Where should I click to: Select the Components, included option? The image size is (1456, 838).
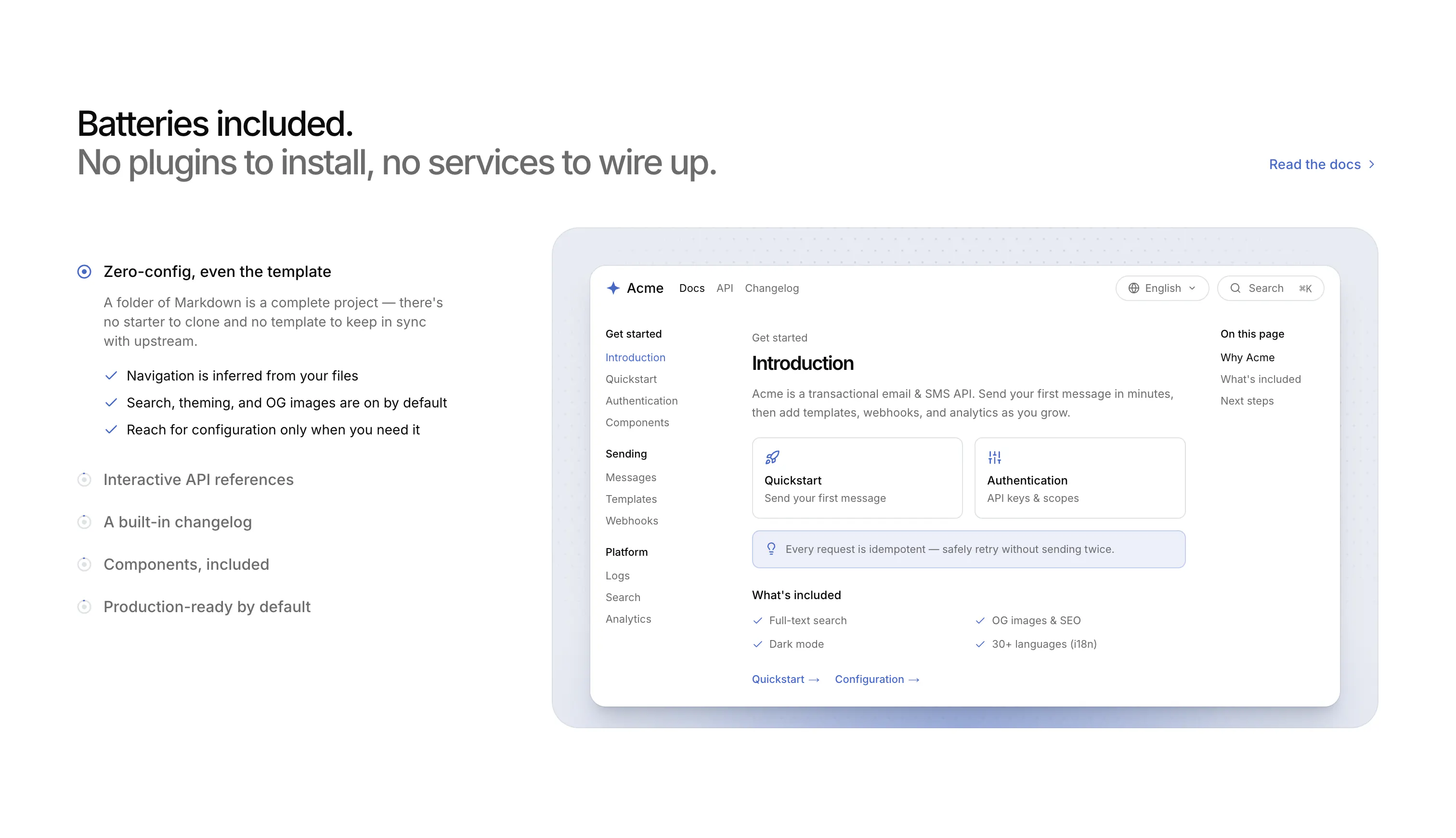coord(173,564)
